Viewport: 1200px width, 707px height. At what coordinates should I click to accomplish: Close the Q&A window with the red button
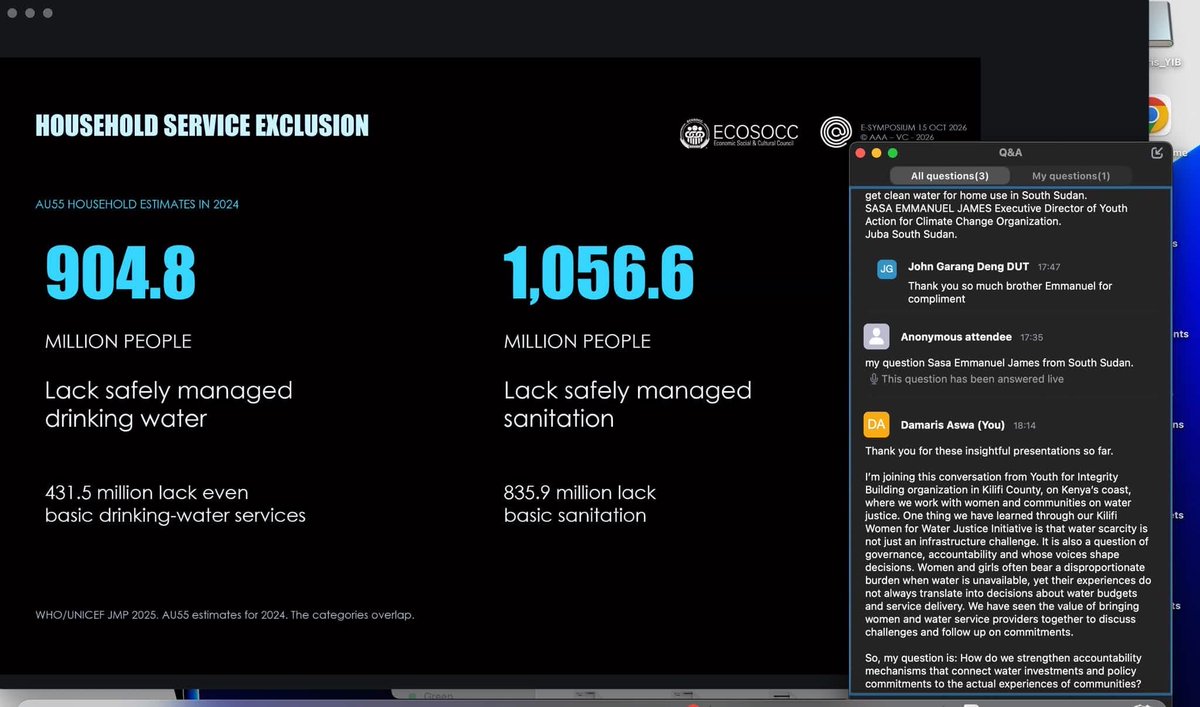pos(860,153)
